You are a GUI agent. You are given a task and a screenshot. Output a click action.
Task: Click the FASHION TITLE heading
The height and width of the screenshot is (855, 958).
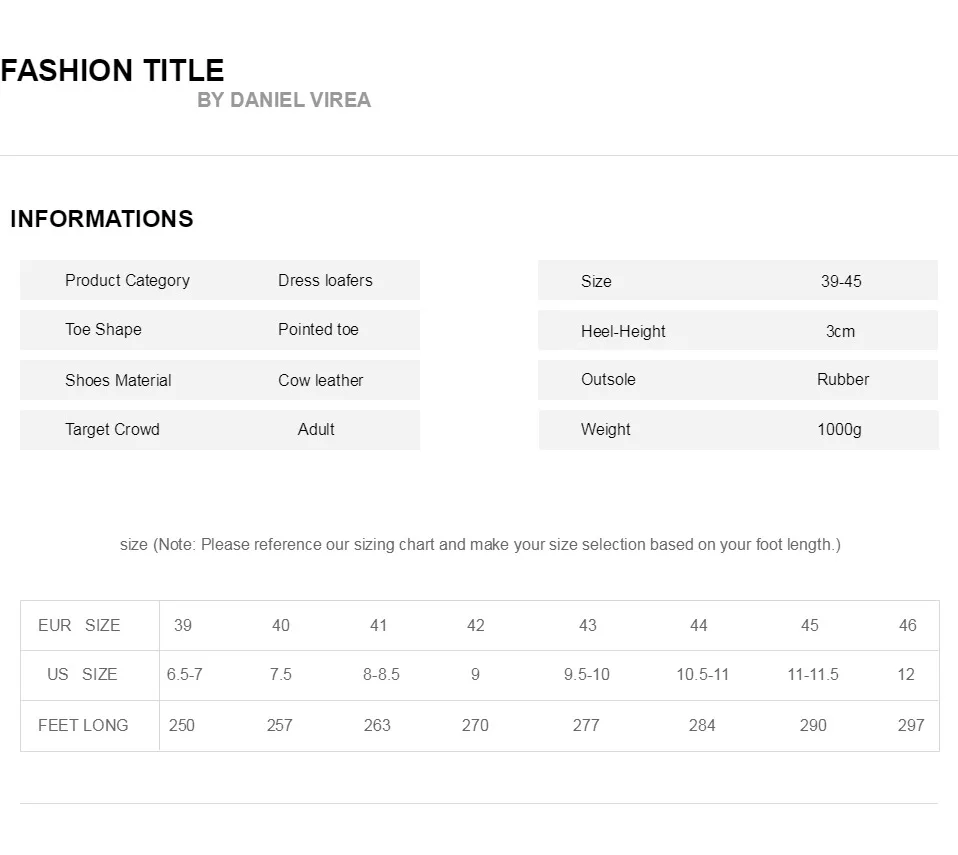112,70
